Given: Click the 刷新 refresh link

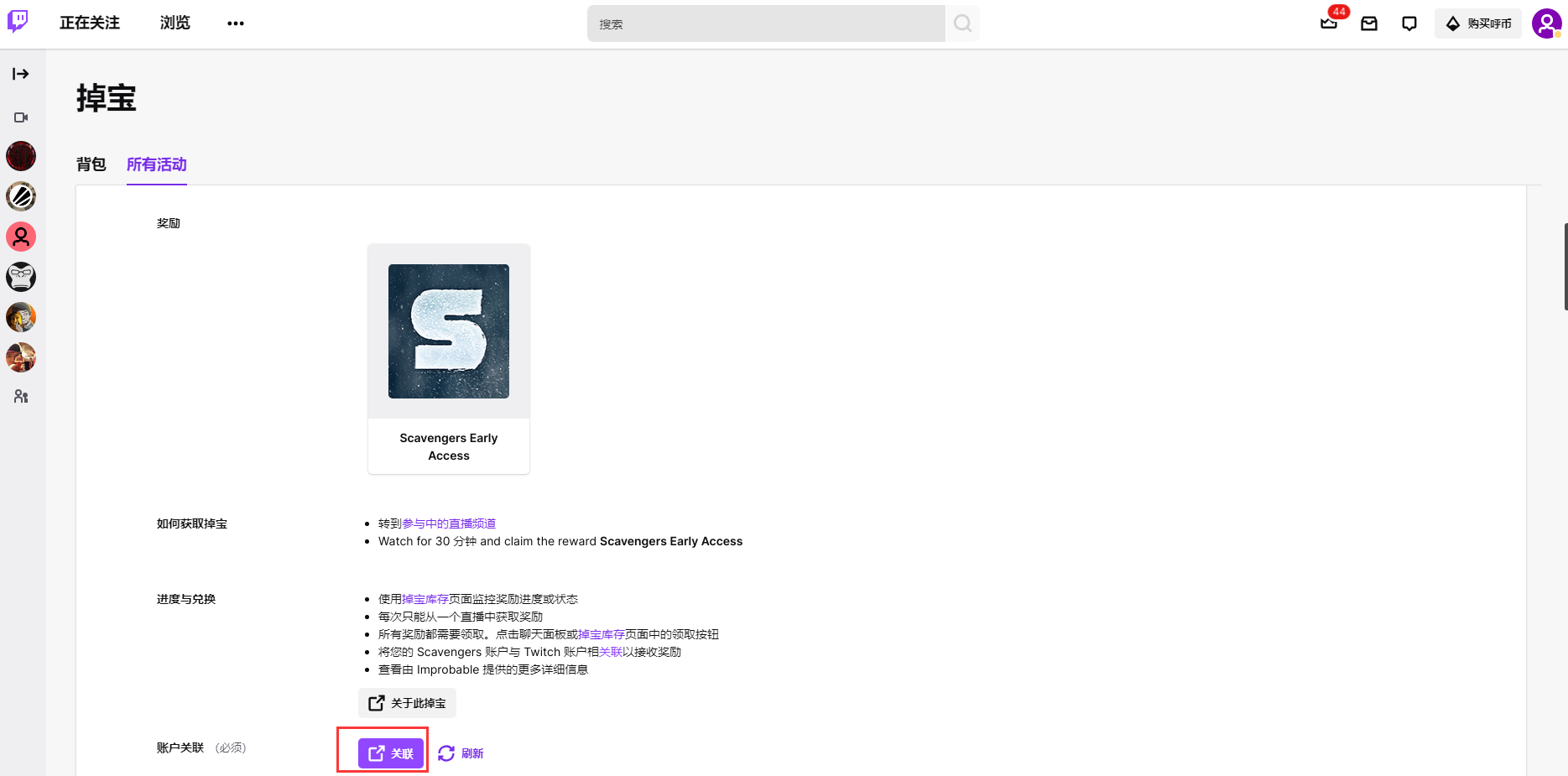Looking at the screenshot, I should click(461, 753).
